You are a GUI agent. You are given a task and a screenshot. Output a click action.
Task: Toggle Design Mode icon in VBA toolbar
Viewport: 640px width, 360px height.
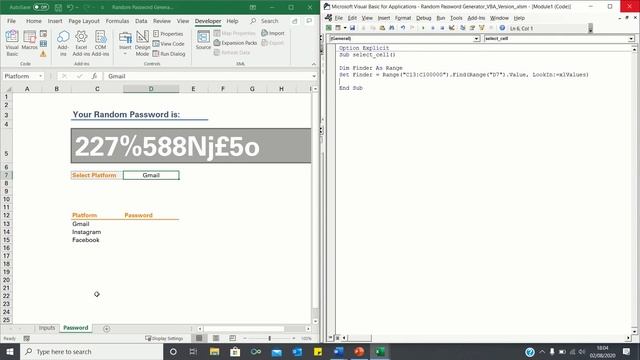[x=452, y=28]
